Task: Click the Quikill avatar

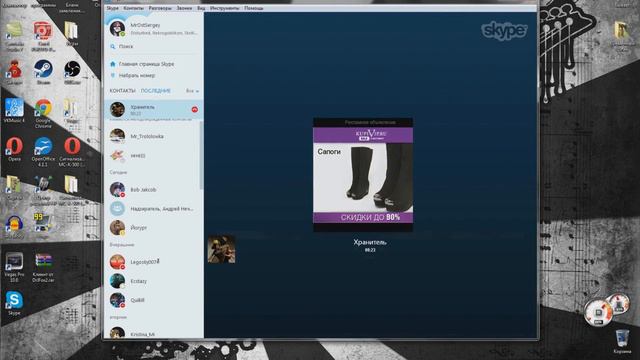Action: point(117,300)
